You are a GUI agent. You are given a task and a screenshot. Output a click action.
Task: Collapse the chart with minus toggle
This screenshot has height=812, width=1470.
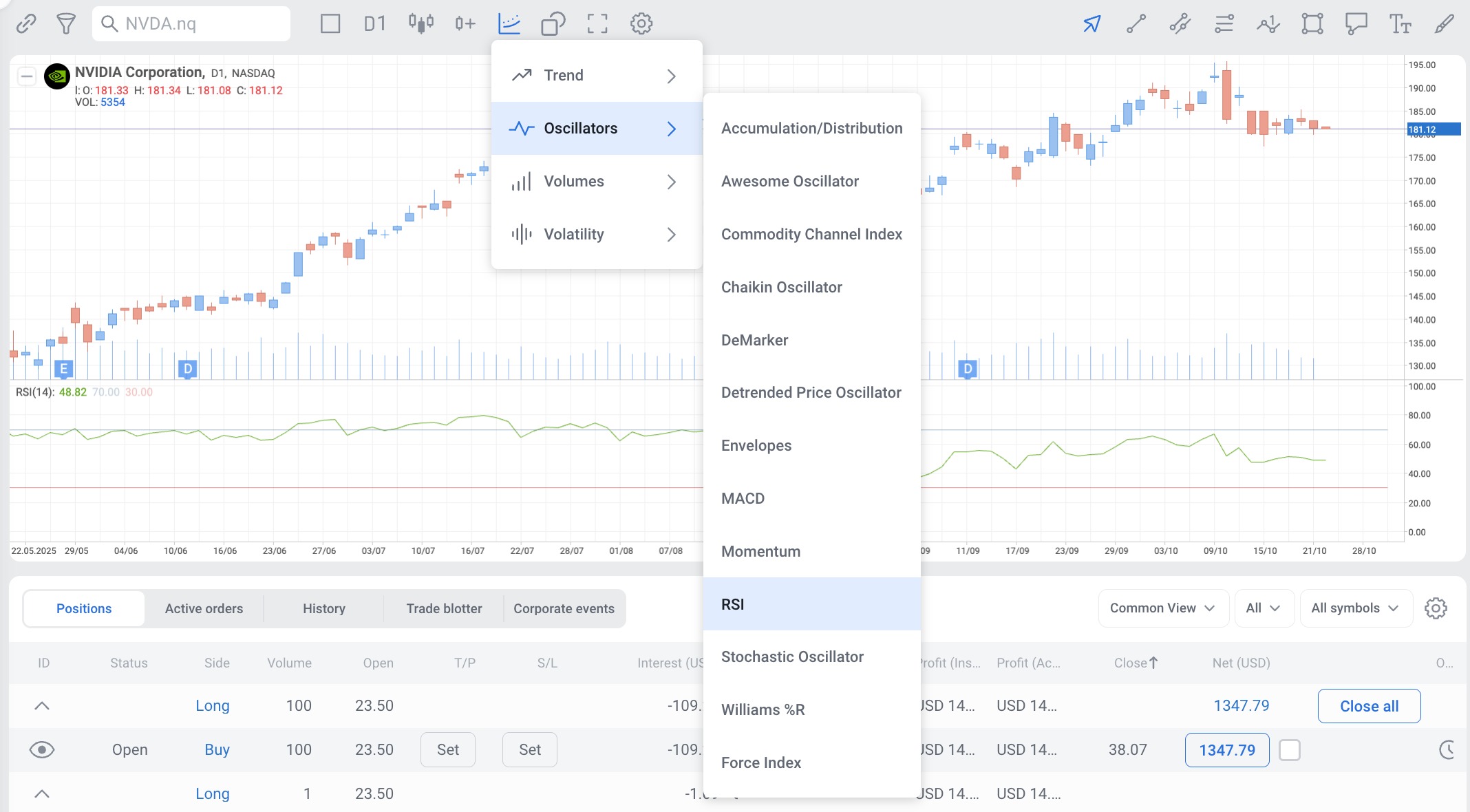click(27, 76)
